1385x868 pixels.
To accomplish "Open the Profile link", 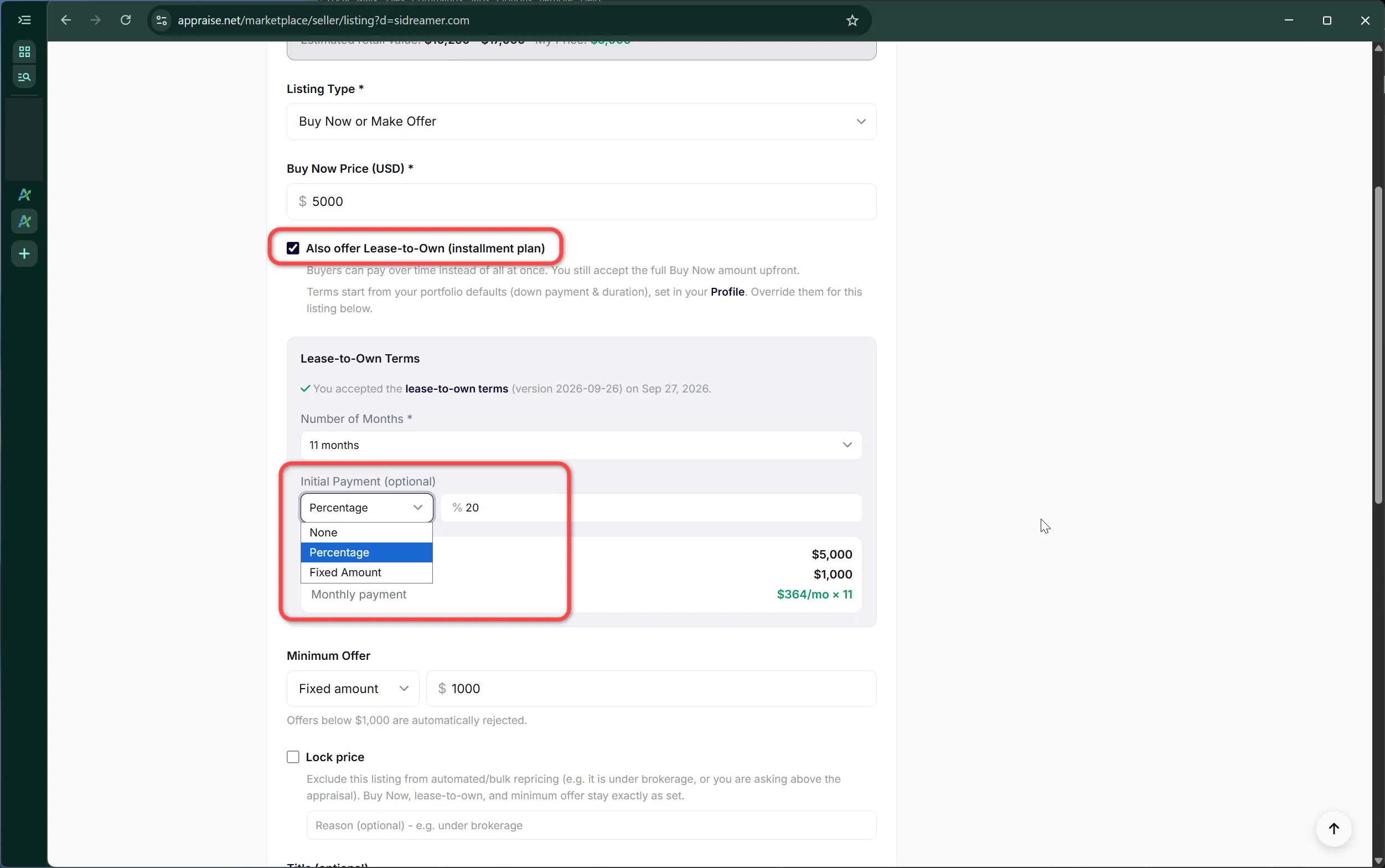I will point(727,292).
